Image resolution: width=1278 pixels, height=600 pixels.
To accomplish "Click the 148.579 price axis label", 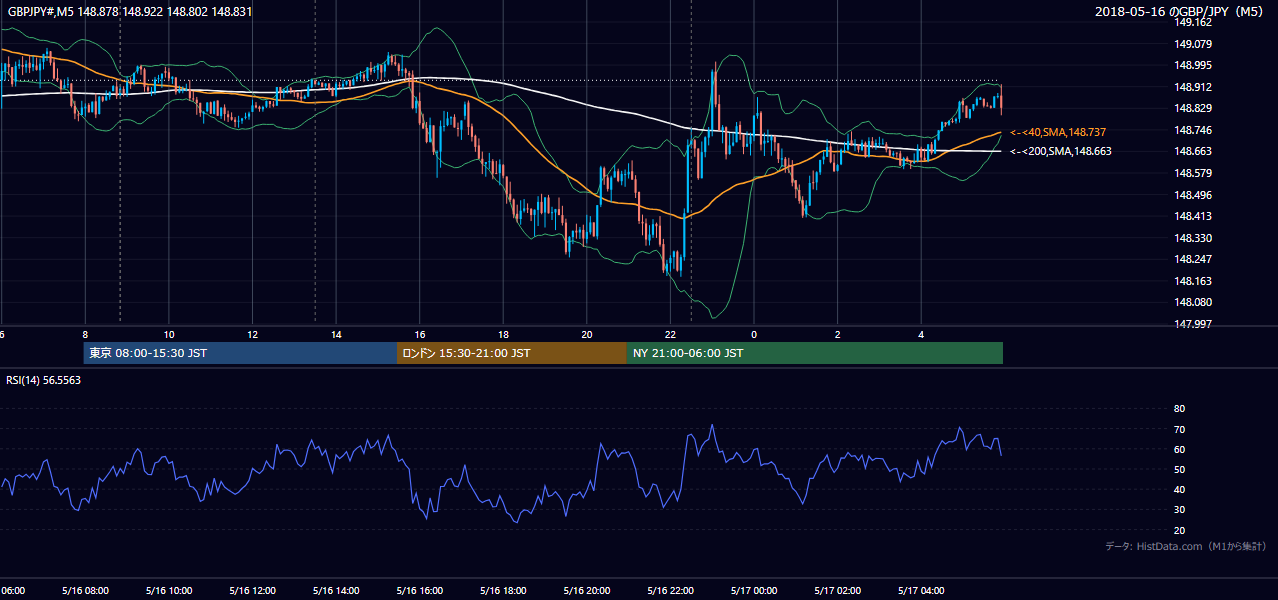I will coord(1194,173).
